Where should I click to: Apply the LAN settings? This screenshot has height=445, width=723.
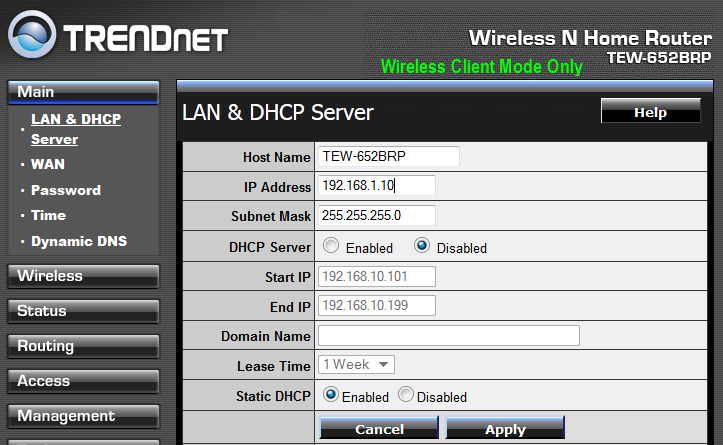coord(505,428)
